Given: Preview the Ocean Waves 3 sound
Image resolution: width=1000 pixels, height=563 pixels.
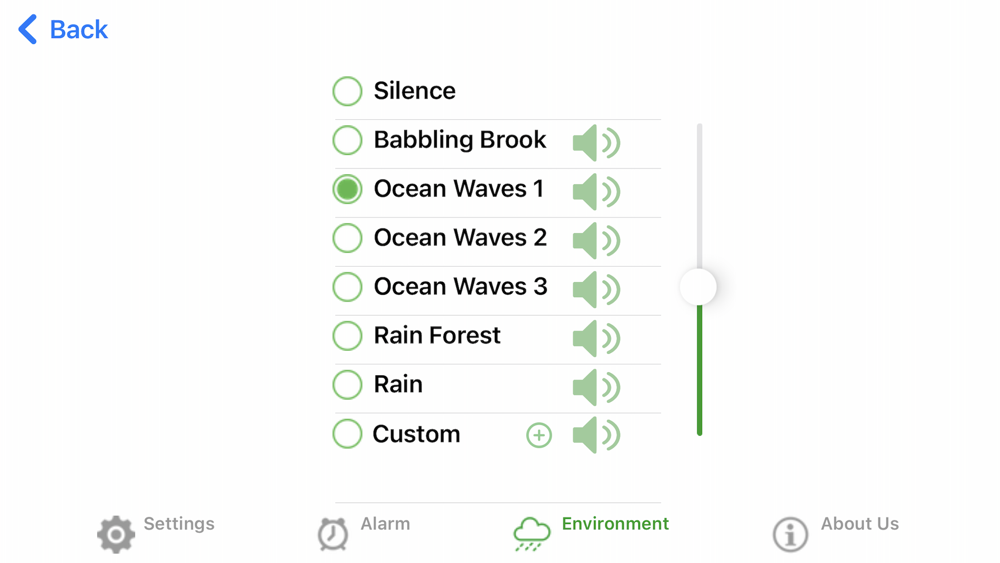Looking at the screenshot, I should click(596, 290).
